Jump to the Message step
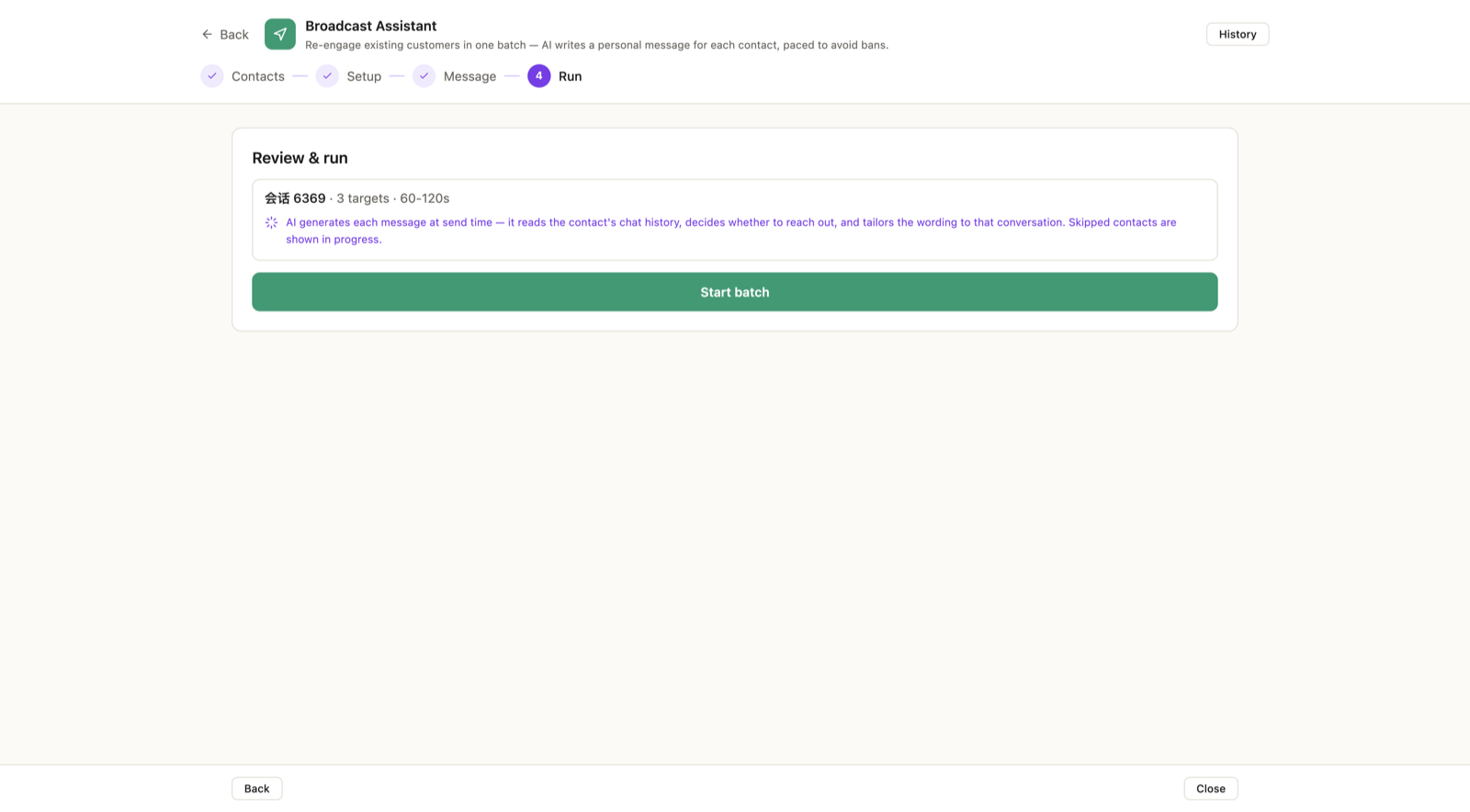1470x812 pixels. click(469, 76)
